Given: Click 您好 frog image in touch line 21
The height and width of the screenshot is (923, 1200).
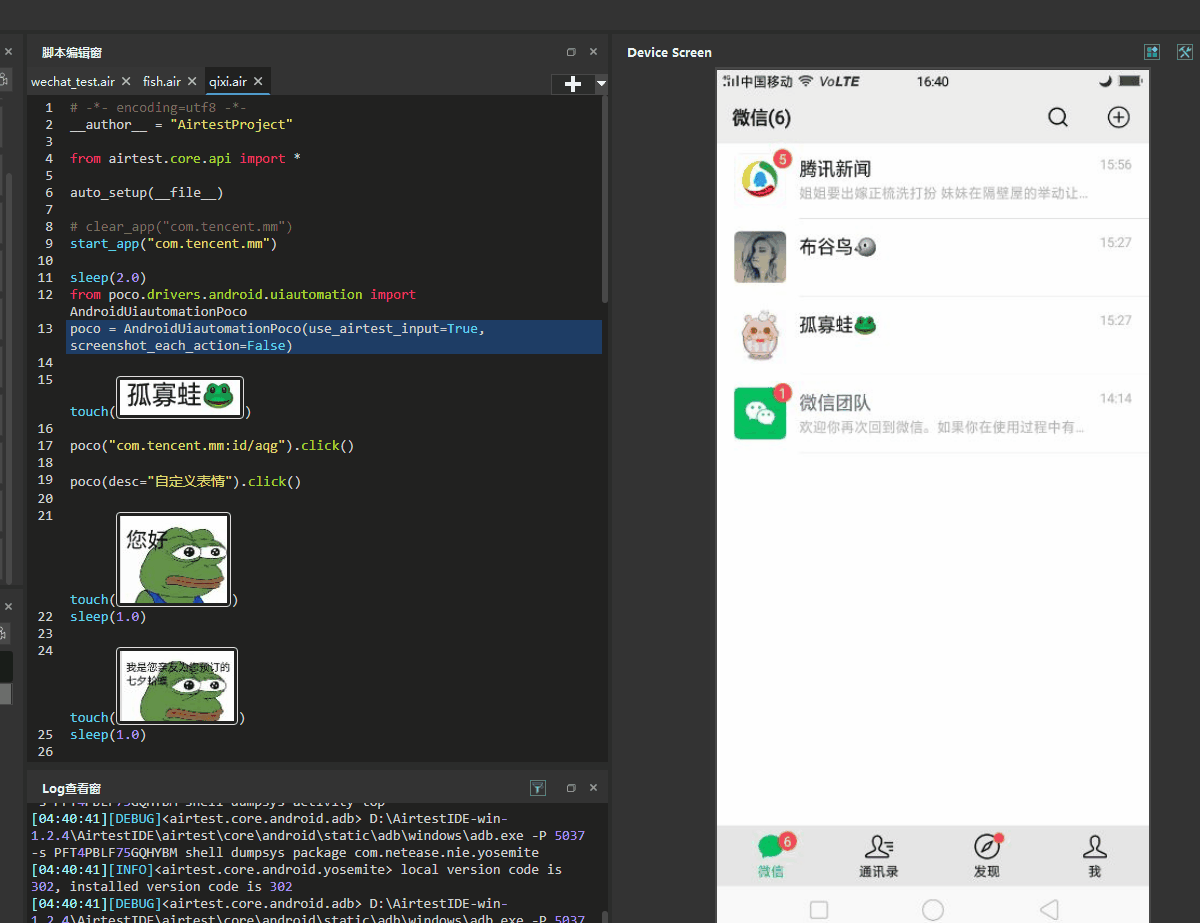Looking at the screenshot, I should pyautogui.click(x=174, y=558).
